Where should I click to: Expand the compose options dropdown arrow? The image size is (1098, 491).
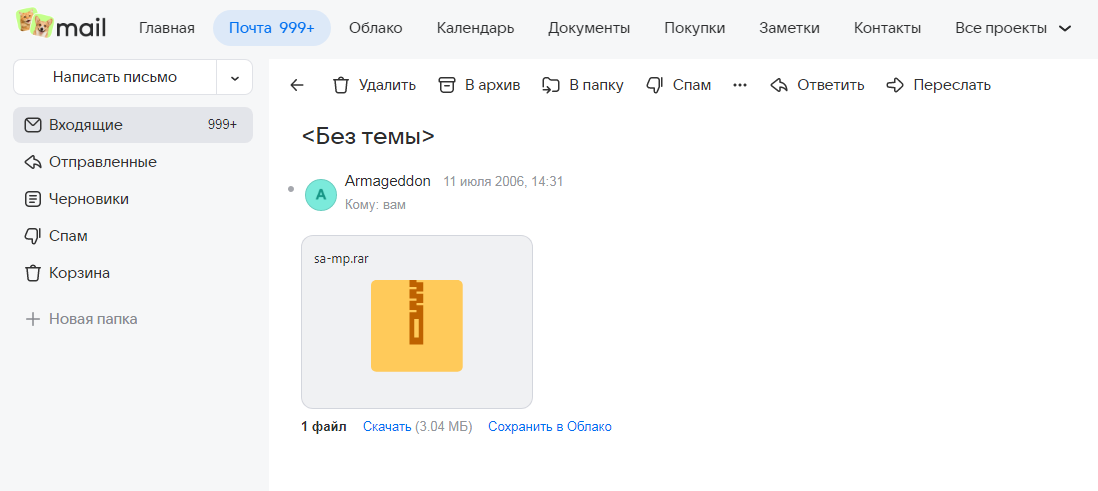tap(235, 77)
